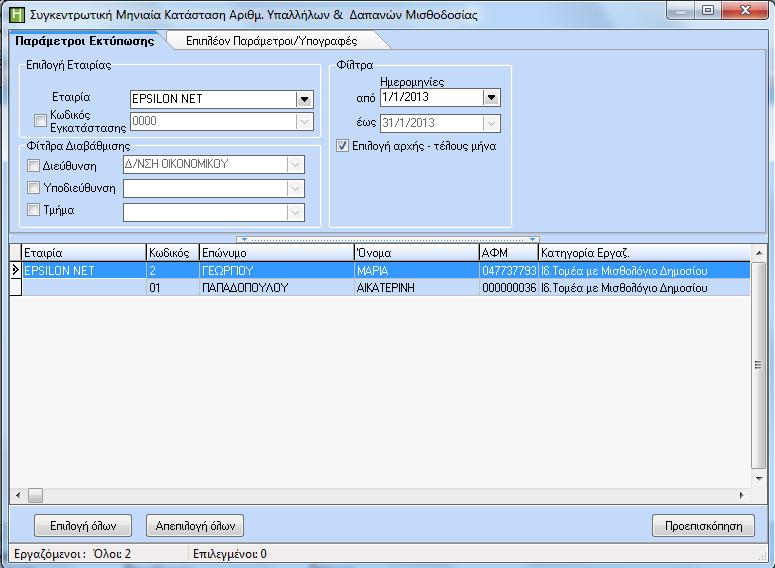Click the Προεπισκόπηση button
Image resolution: width=775 pixels, height=568 pixels.
click(703, 525)
